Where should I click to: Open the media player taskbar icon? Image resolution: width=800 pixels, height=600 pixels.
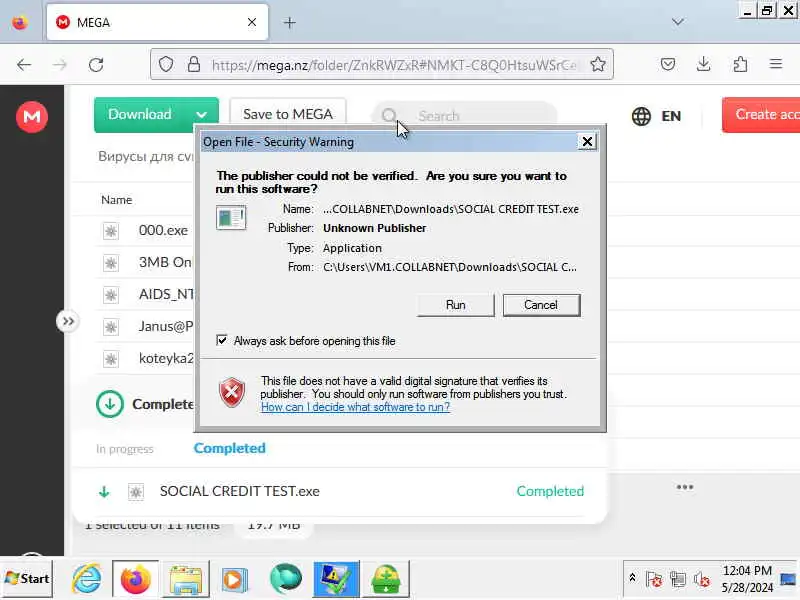(235, 580)
